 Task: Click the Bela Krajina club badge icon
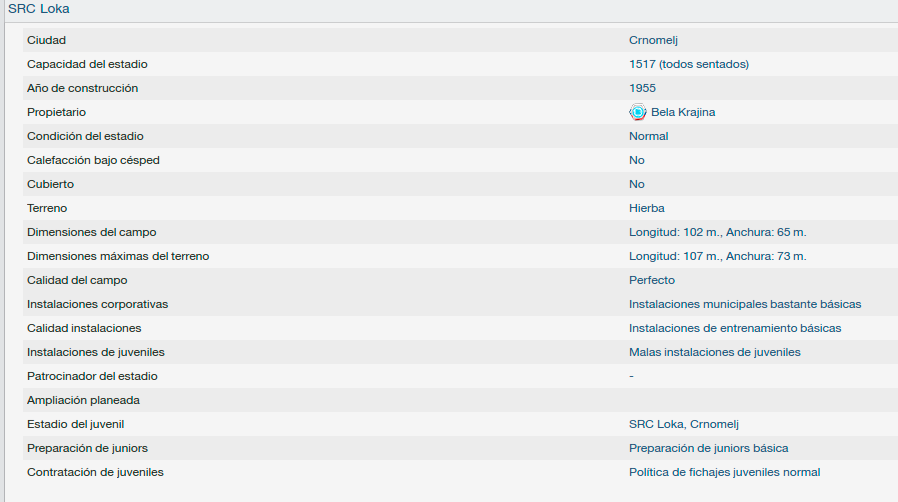[637, 112]
